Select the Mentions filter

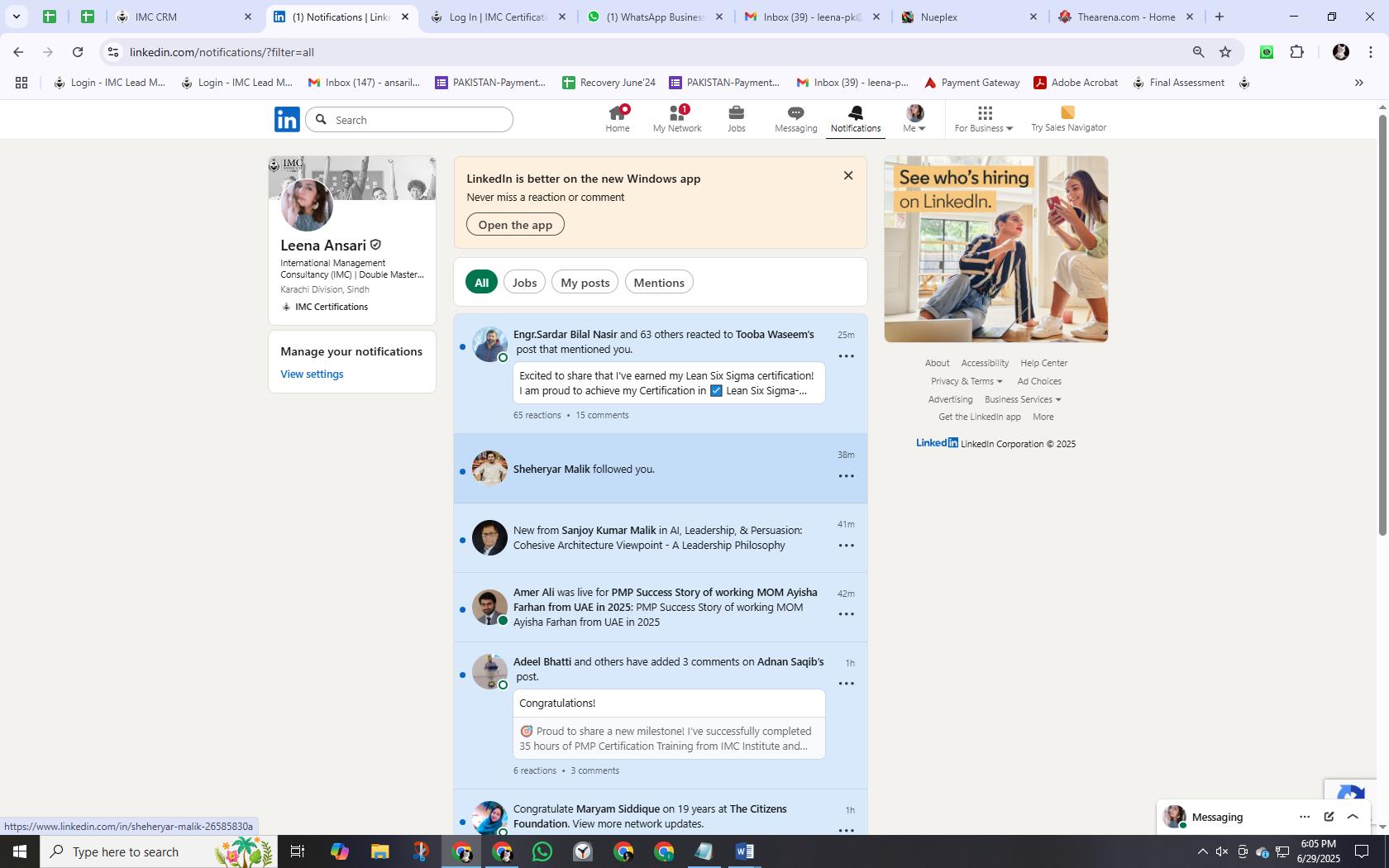[659, 282]
